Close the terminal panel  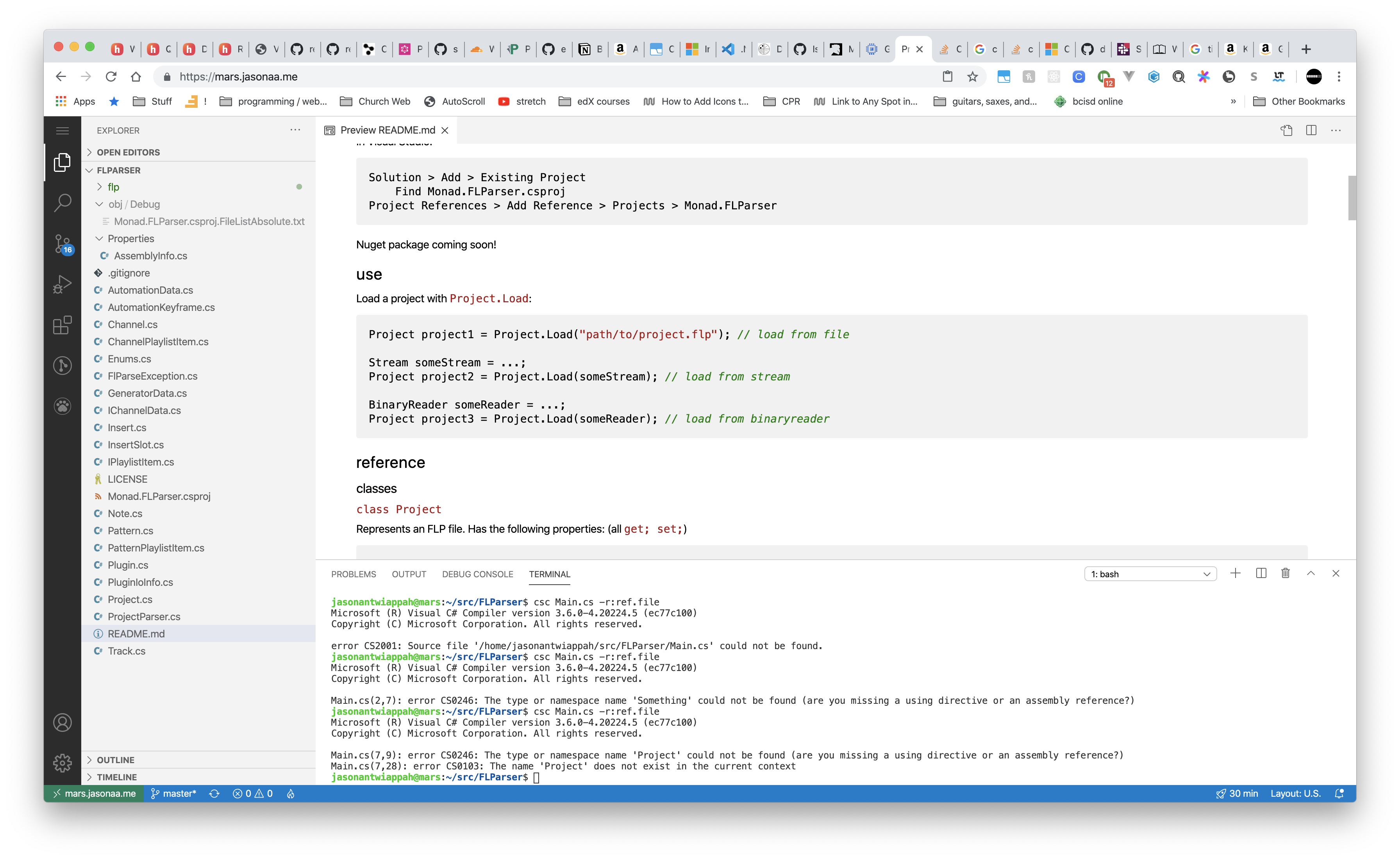click(1335, 573)
